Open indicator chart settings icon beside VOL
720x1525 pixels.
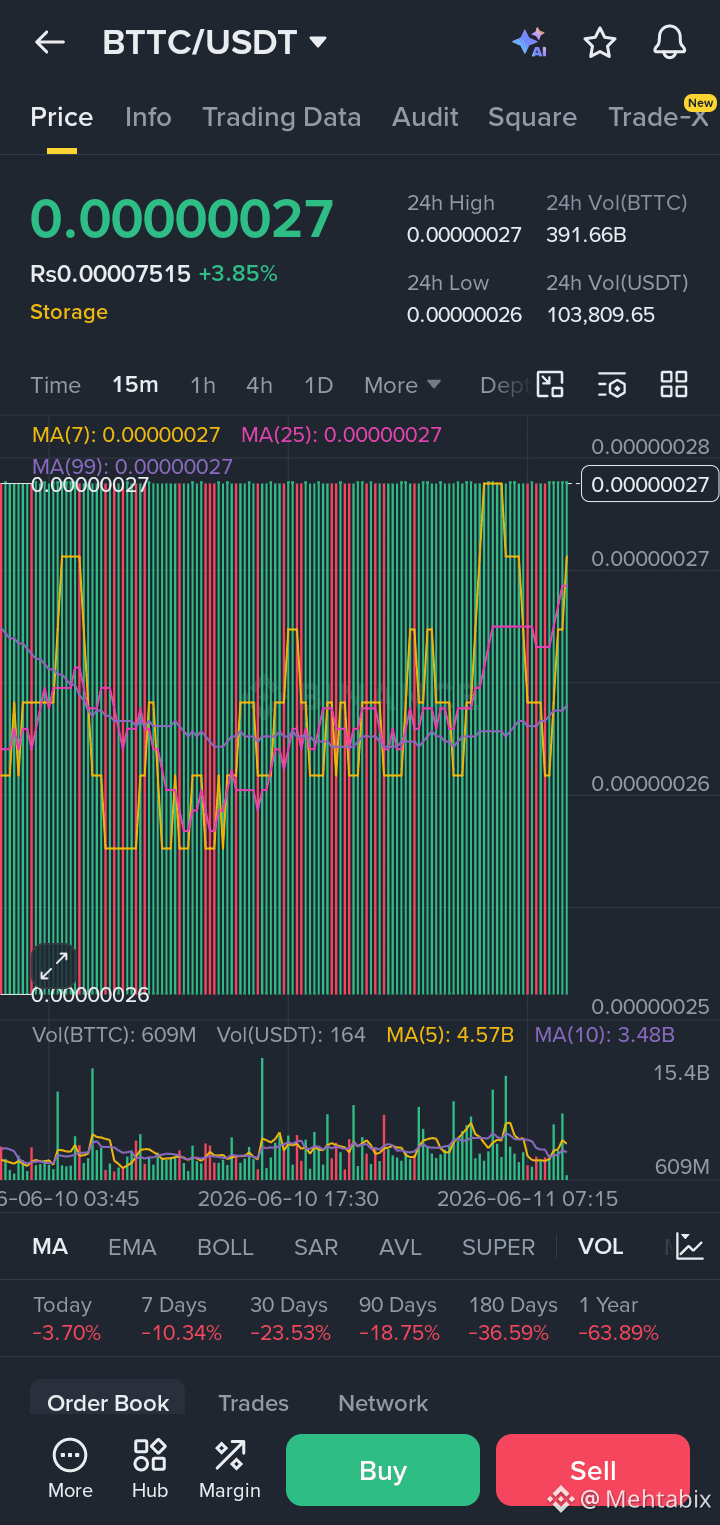(690, 1246)
